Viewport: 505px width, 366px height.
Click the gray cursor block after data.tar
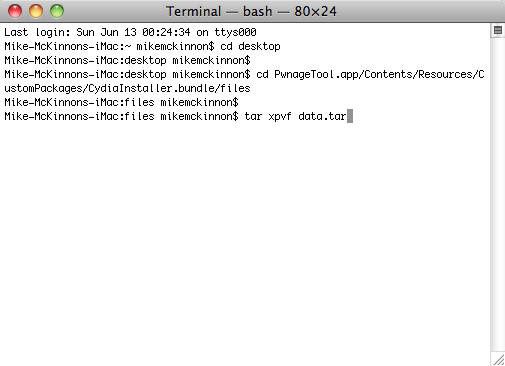[350, 116]
